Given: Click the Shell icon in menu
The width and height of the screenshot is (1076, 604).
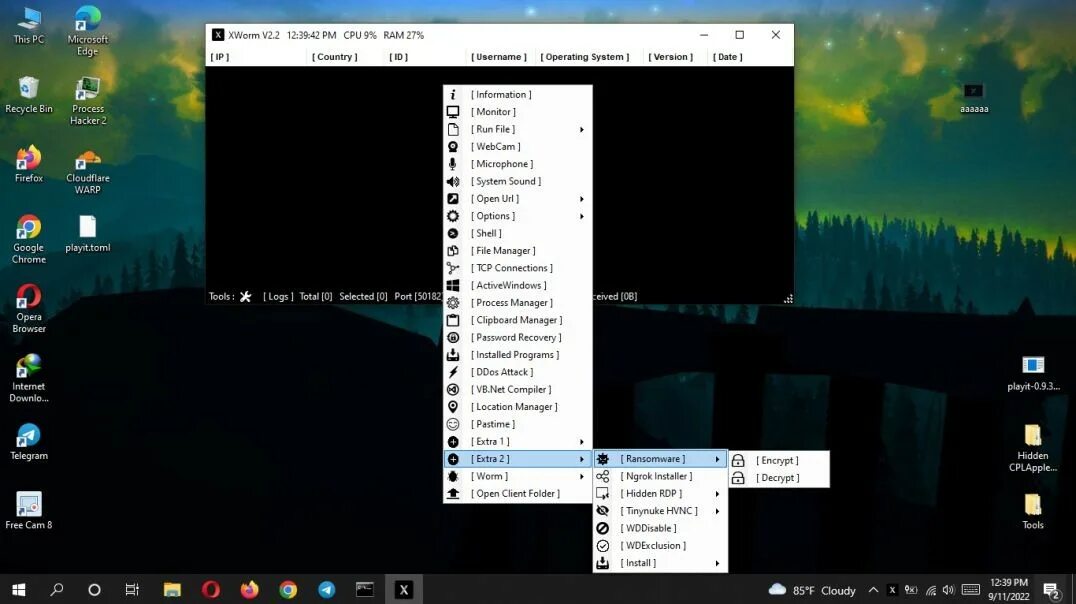Looking at the screenshot, I should click(453, 233).
